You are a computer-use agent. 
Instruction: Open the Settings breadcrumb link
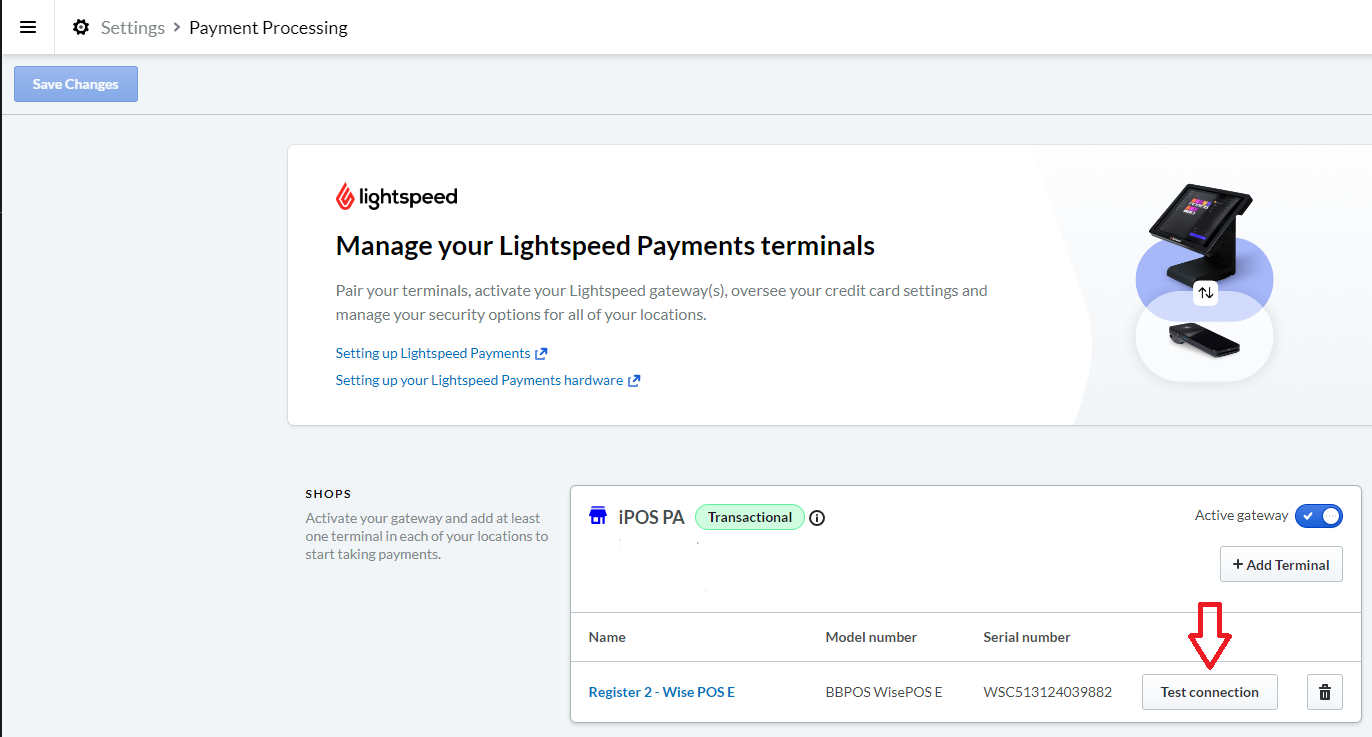click(x=133, y=27)
